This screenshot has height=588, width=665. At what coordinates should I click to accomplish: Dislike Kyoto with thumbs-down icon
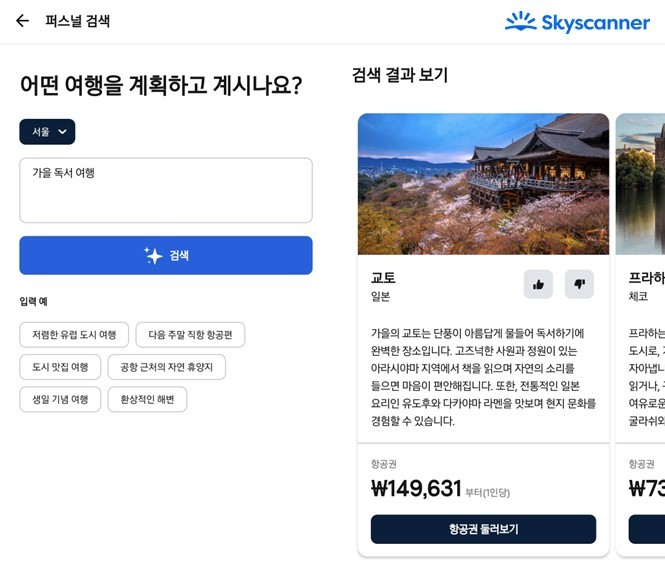pos(579,285)
